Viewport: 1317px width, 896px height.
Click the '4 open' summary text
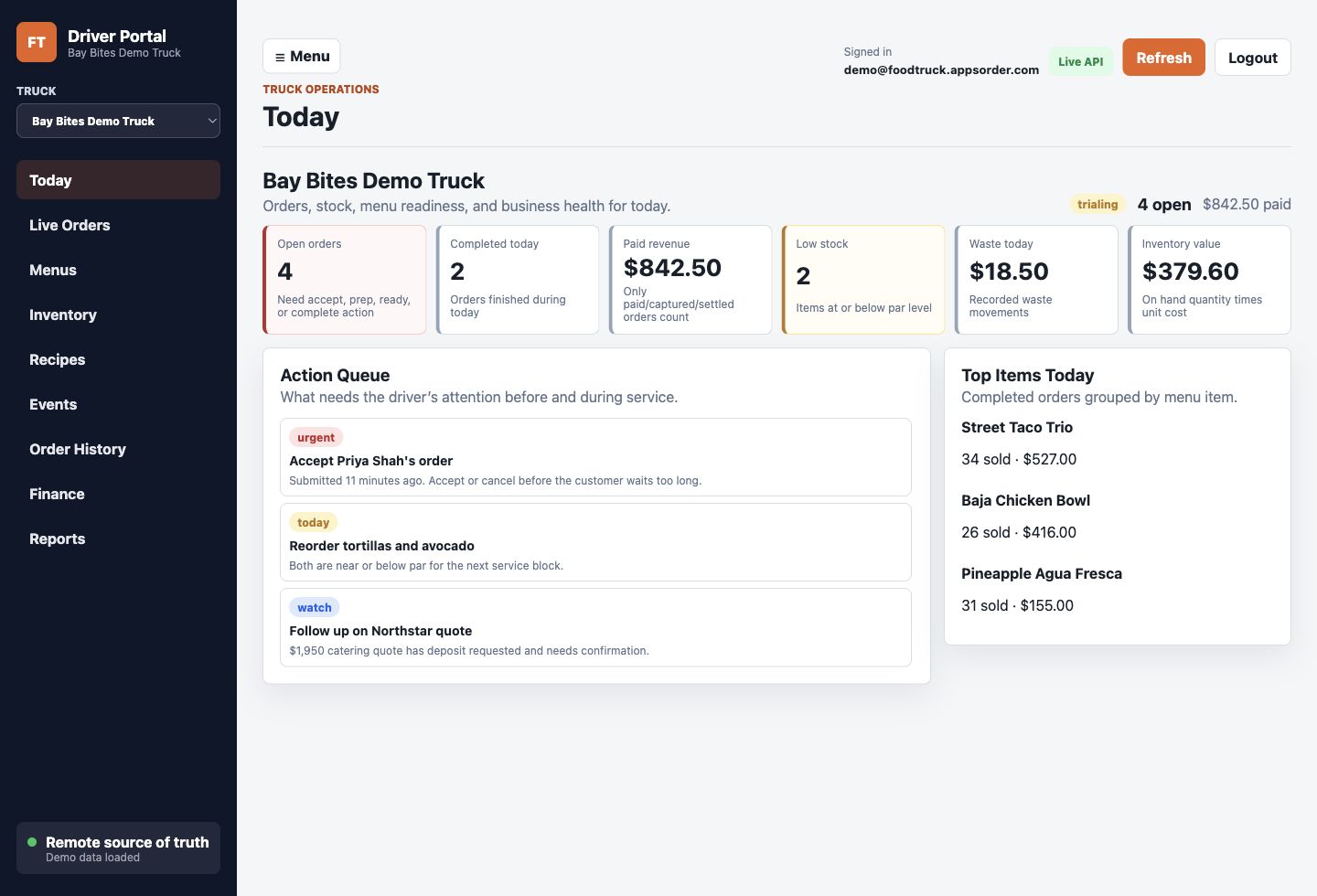tap(1164, 204)
